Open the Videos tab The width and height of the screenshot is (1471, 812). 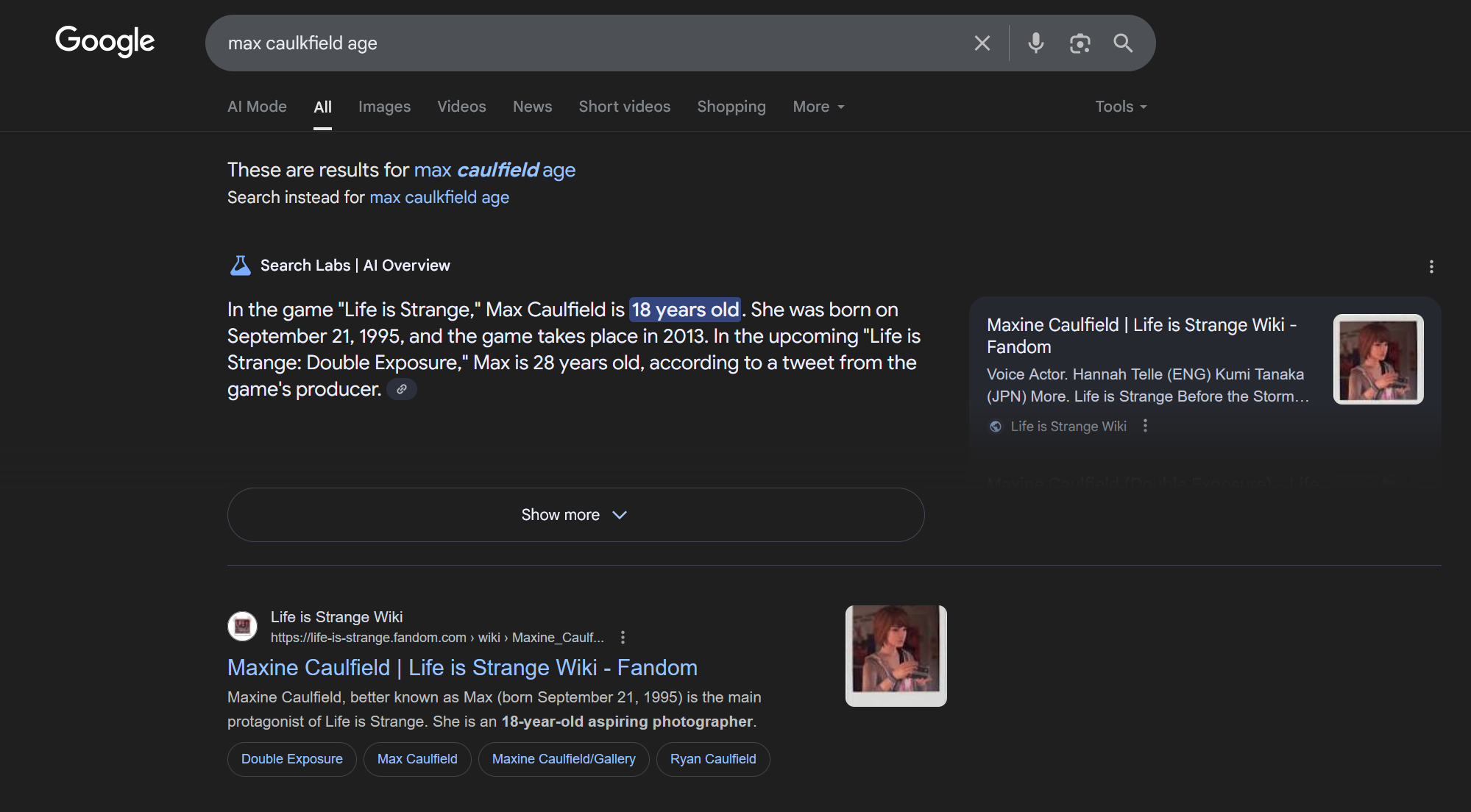tap(461, 107)
